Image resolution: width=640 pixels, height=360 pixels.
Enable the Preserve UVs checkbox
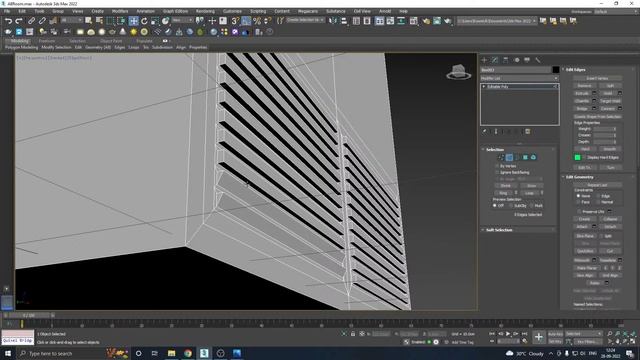coord(579,211)
